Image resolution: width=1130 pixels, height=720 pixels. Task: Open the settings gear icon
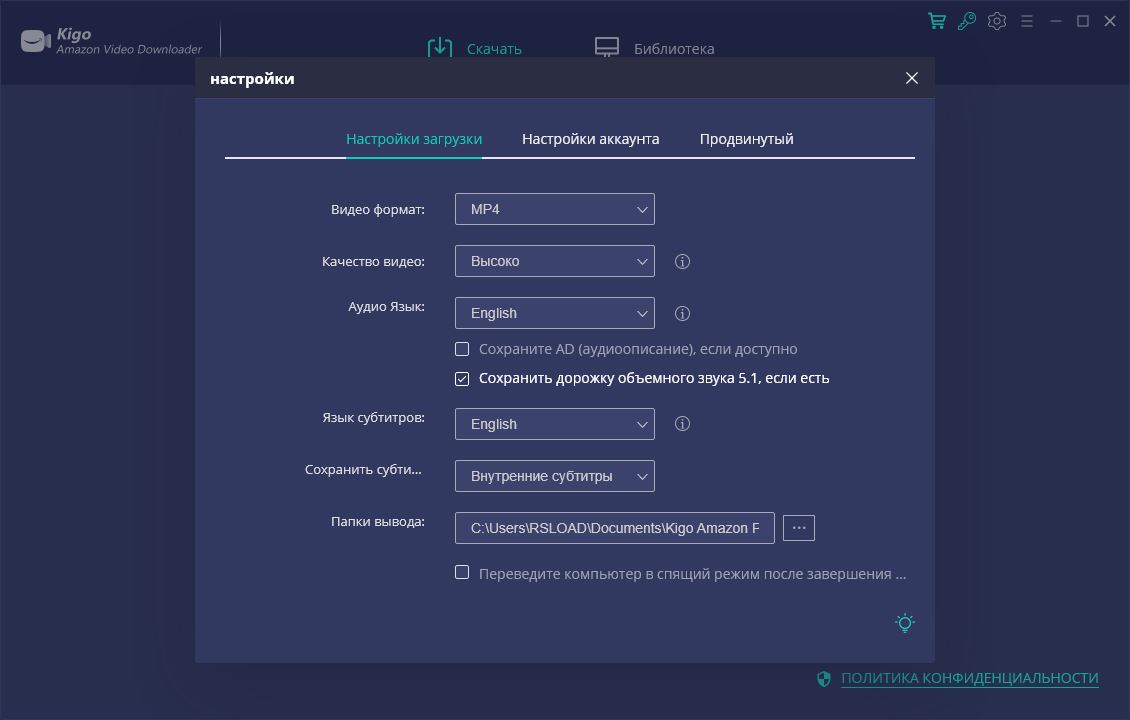pos(997,20)
